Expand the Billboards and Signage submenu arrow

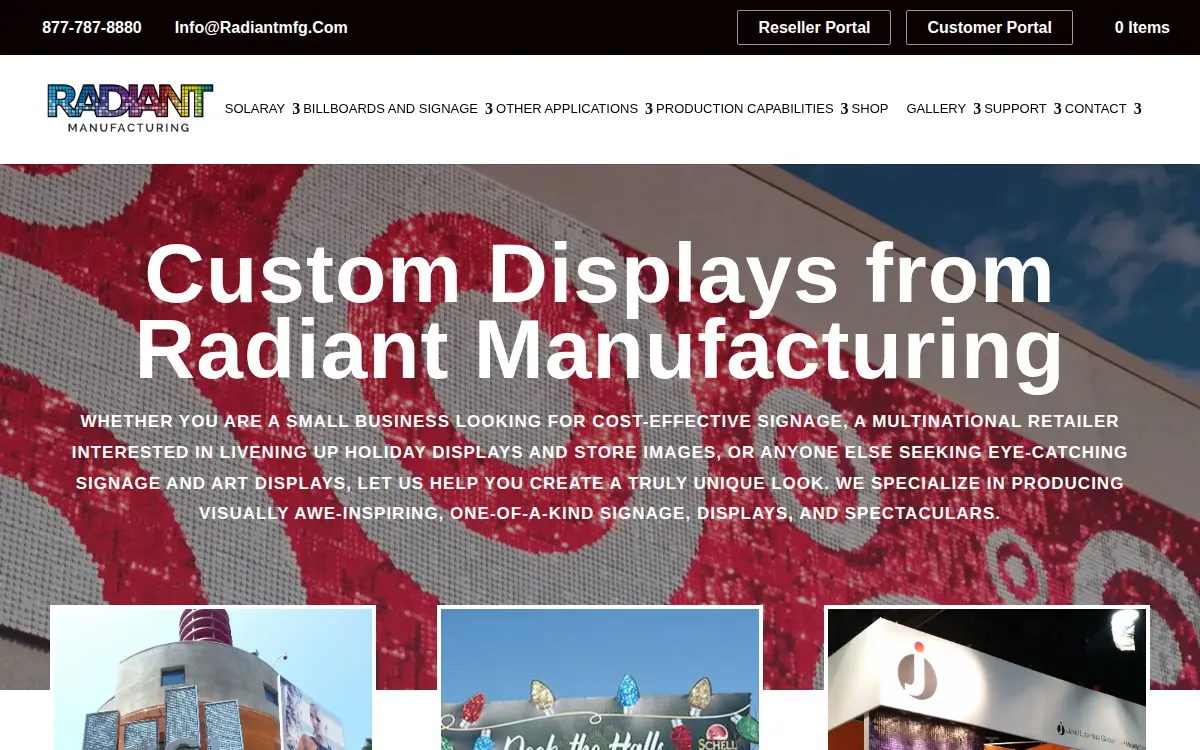click(489, 109)
